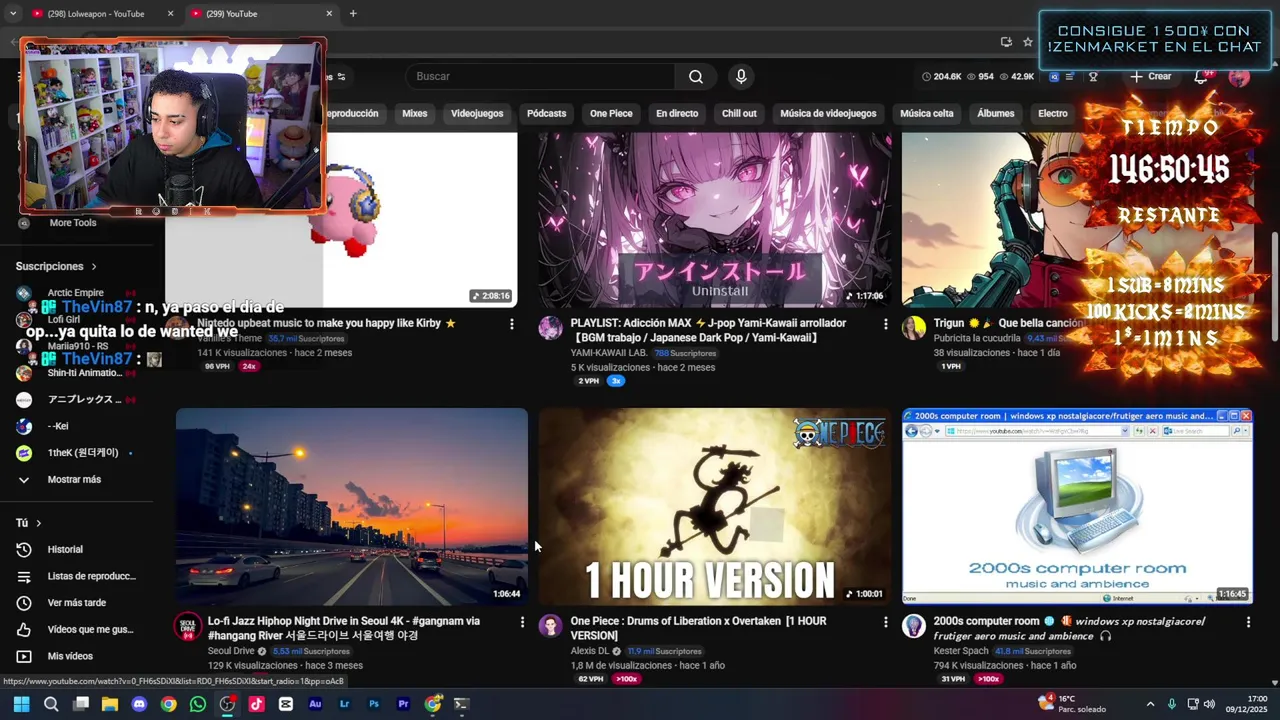The height and width of the screenshot is (720, 1280).
Task: Open Listas de reproducción in sidebar
Action: tap(90, 576)
